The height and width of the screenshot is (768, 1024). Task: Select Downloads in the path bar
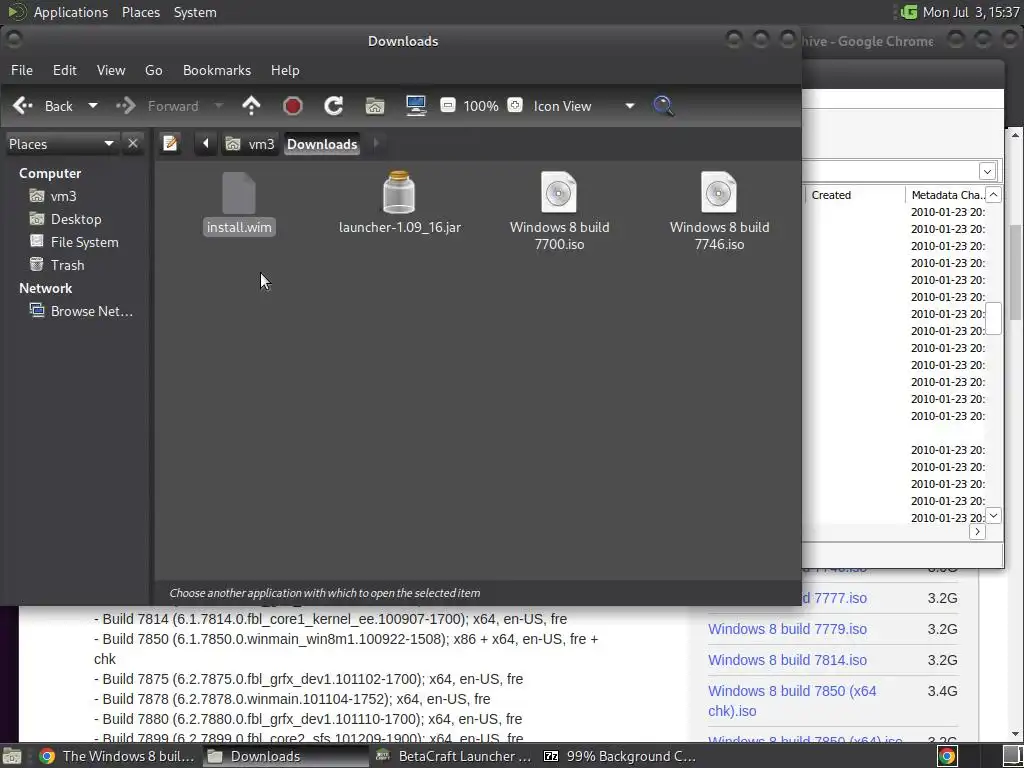point(322,144)
